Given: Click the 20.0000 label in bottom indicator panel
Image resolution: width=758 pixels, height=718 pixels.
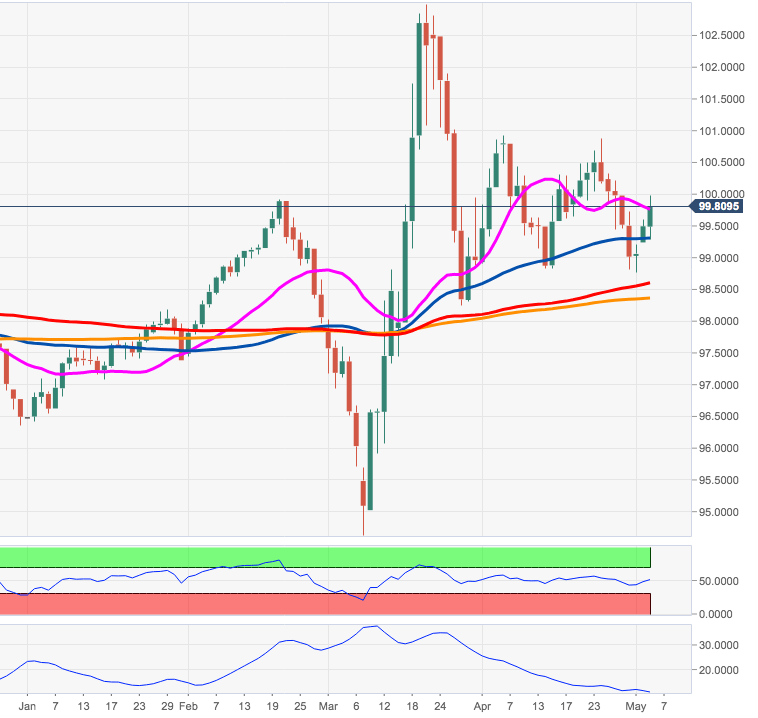Looking at the screenshot, I should [718, 671].
